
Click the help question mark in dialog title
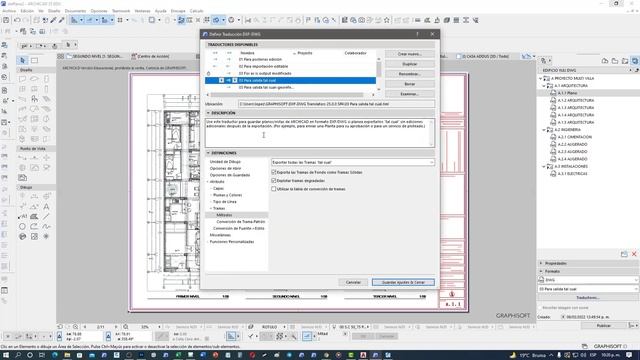(x=417, y=34)
